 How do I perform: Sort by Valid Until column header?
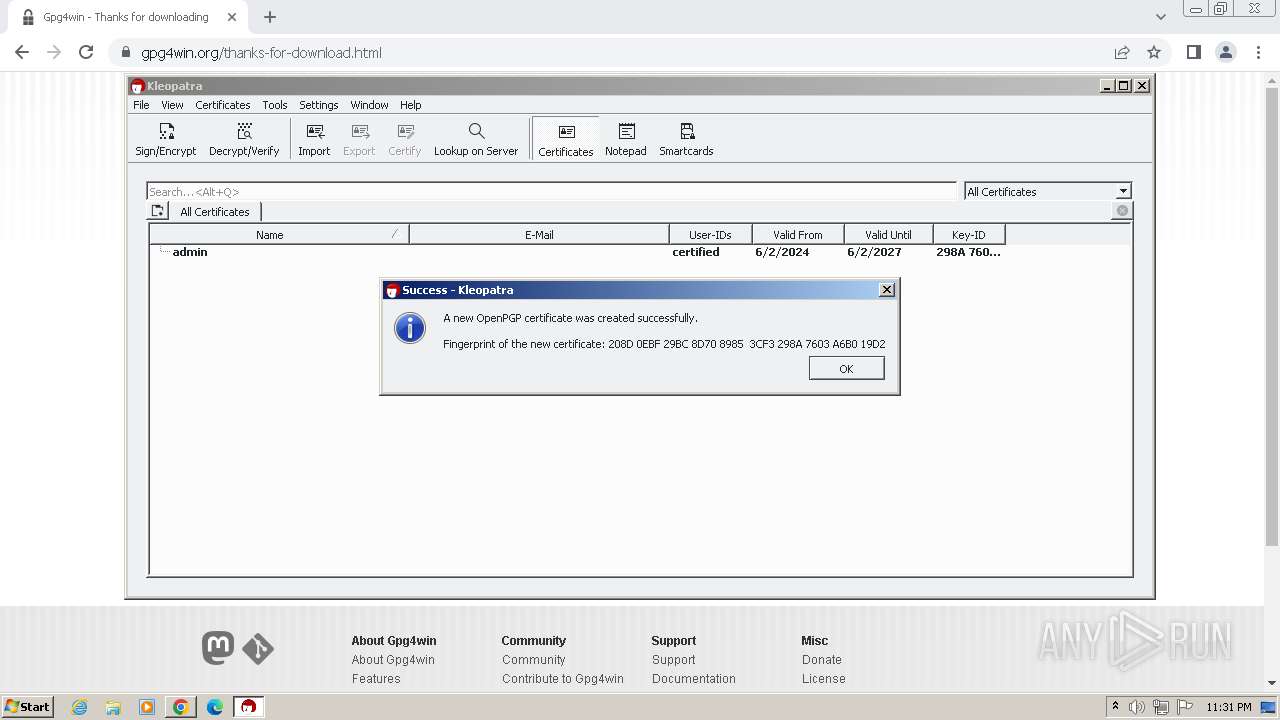888,234
